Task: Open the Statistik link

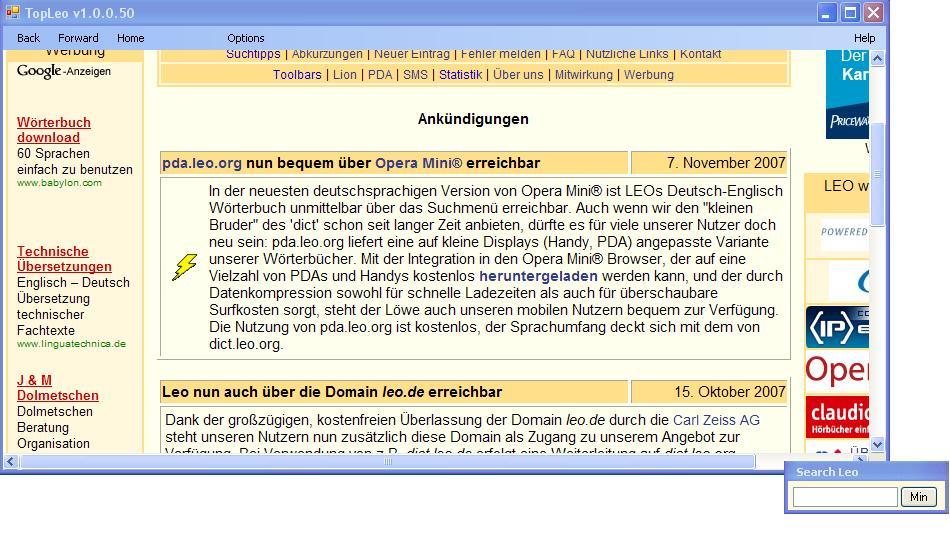Action: pos(460,75)
